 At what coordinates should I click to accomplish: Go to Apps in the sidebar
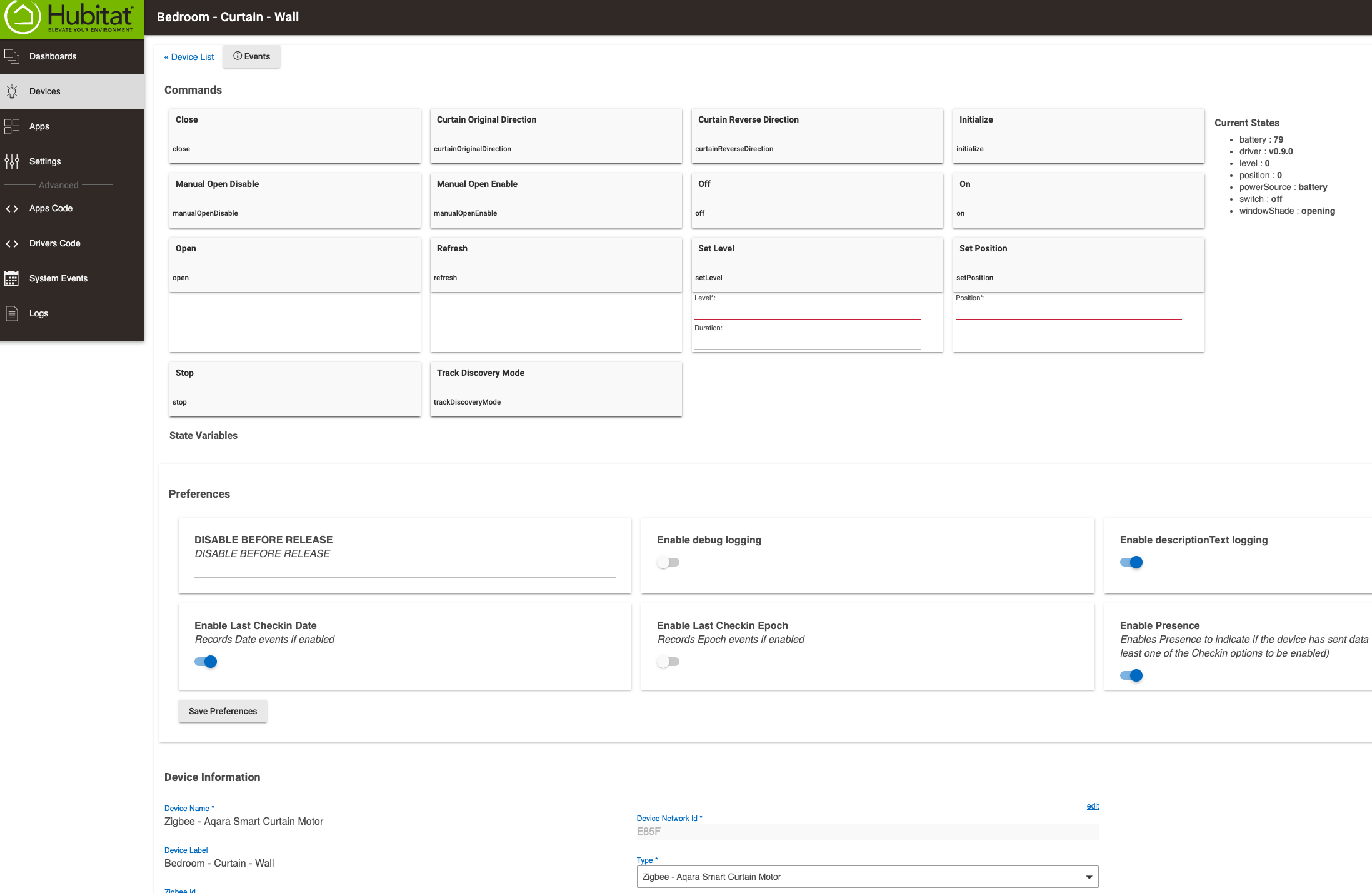72,126
